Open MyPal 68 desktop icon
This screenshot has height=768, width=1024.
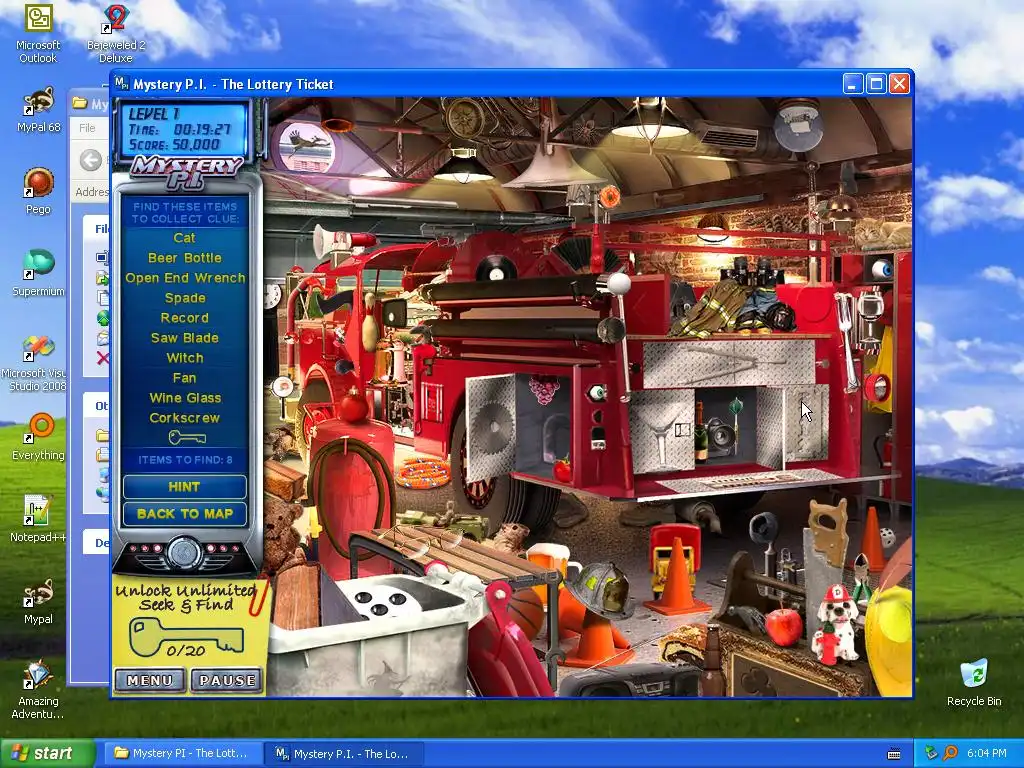coord(38,109)
